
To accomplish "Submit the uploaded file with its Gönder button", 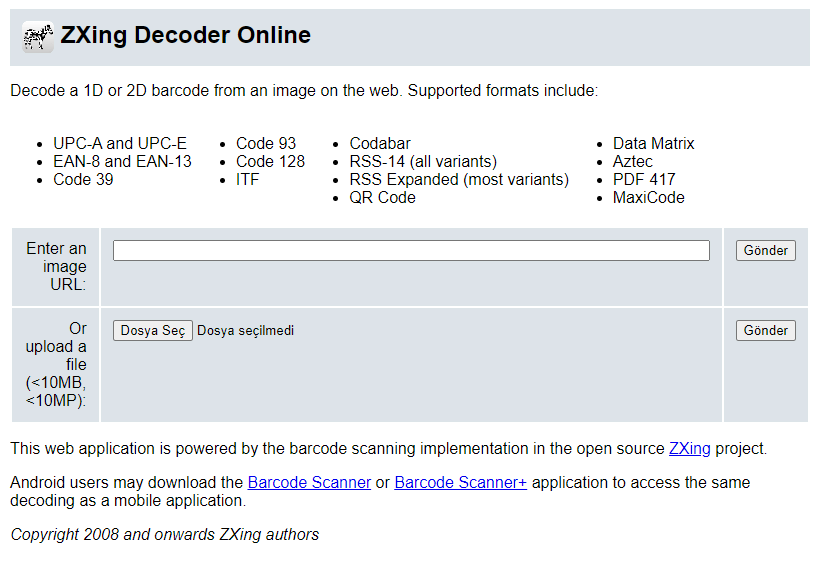I will [x=766, y=331].
